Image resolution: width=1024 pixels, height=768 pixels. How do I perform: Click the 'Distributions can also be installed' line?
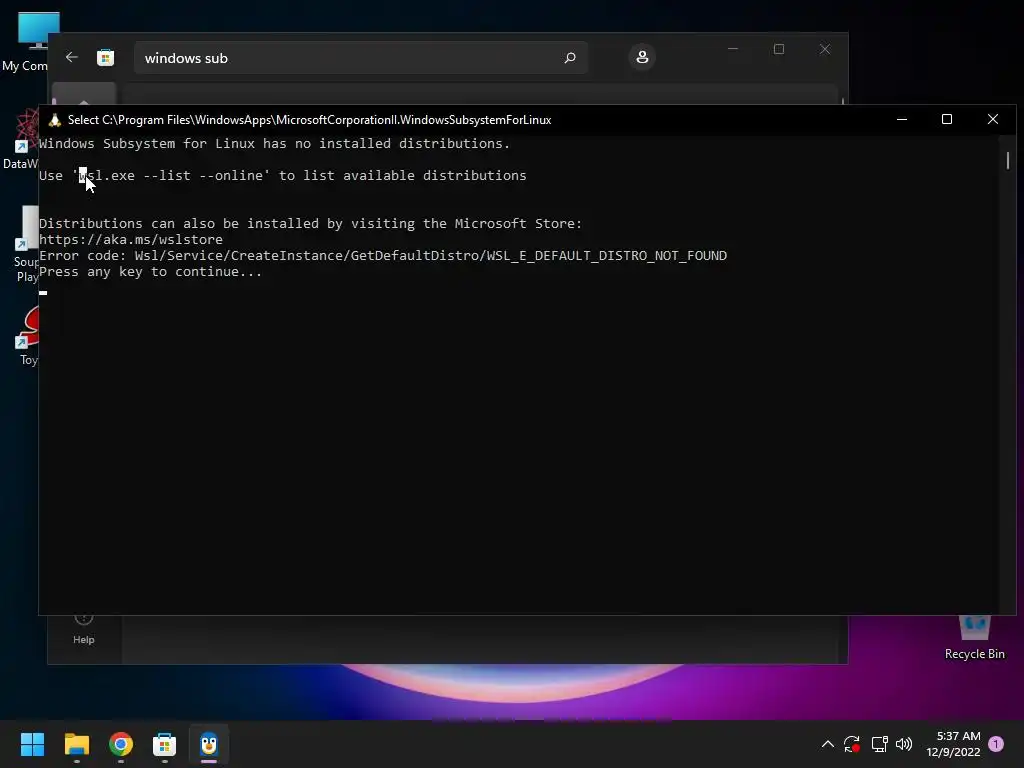pos(310,223)
